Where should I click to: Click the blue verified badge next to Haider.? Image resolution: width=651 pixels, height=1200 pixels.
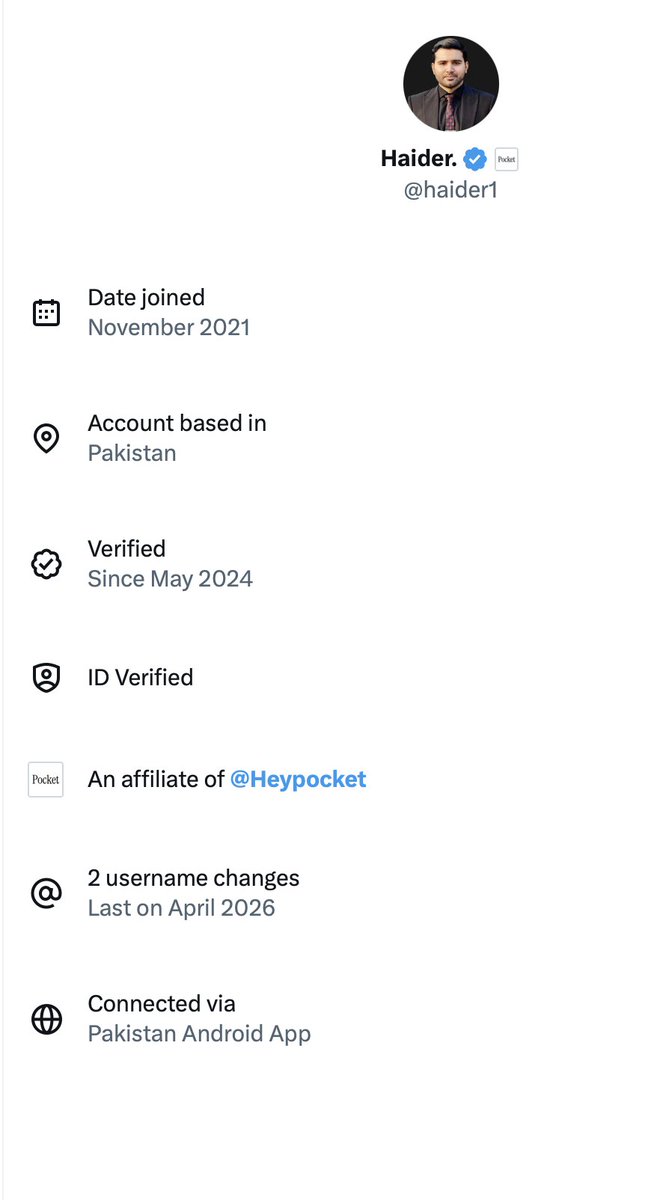pyautogui.click(x=475, y=159)
